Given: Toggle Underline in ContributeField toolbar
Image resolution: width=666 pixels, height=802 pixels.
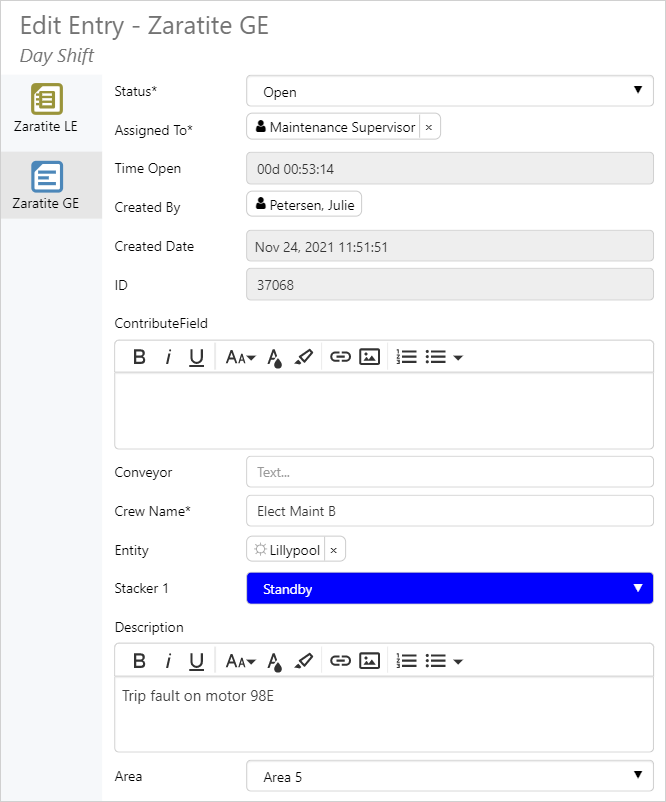Looking at the screenshot, I should pyautogui.click(x=196, y=357).
